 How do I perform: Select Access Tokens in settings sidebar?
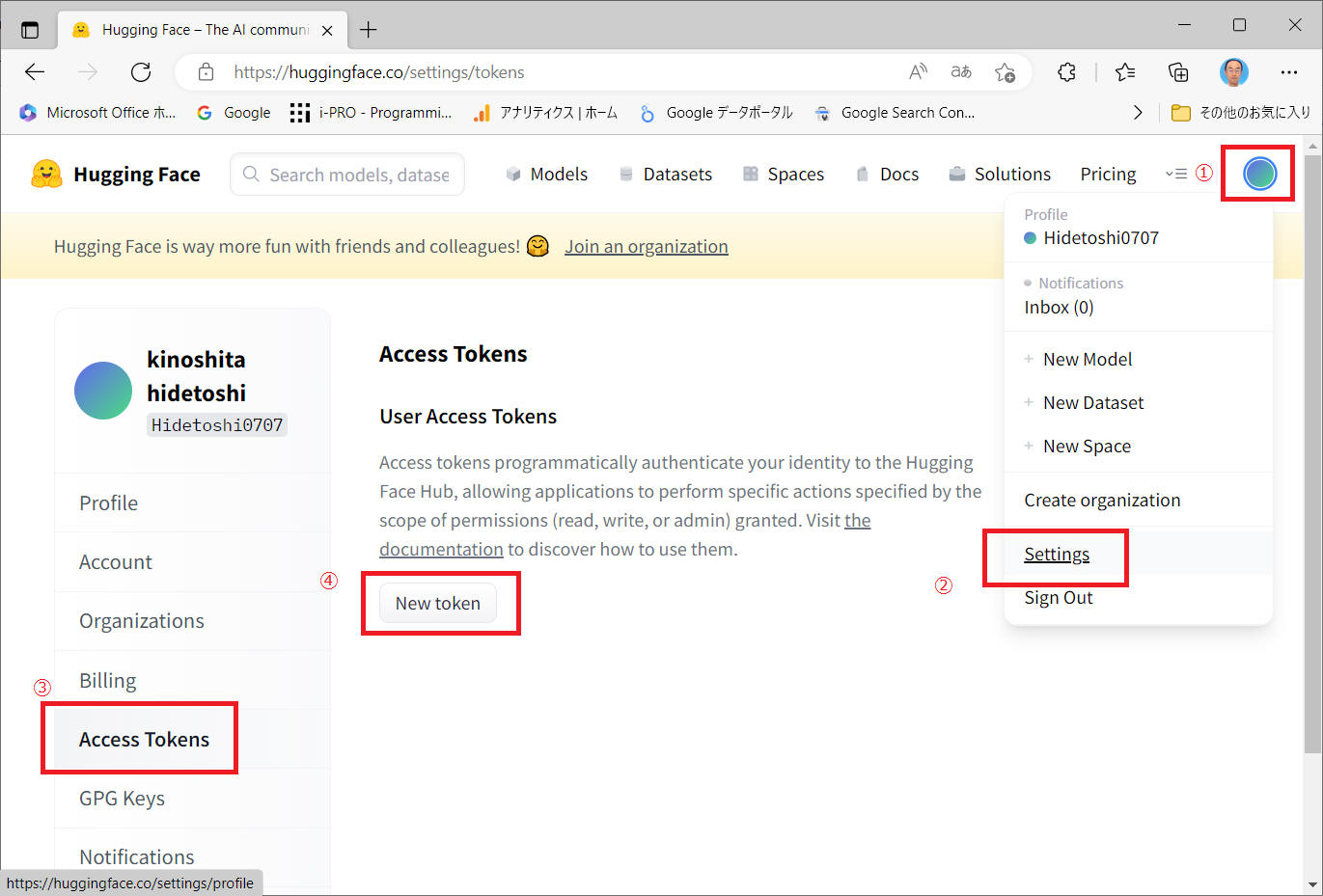pos(192,739)
